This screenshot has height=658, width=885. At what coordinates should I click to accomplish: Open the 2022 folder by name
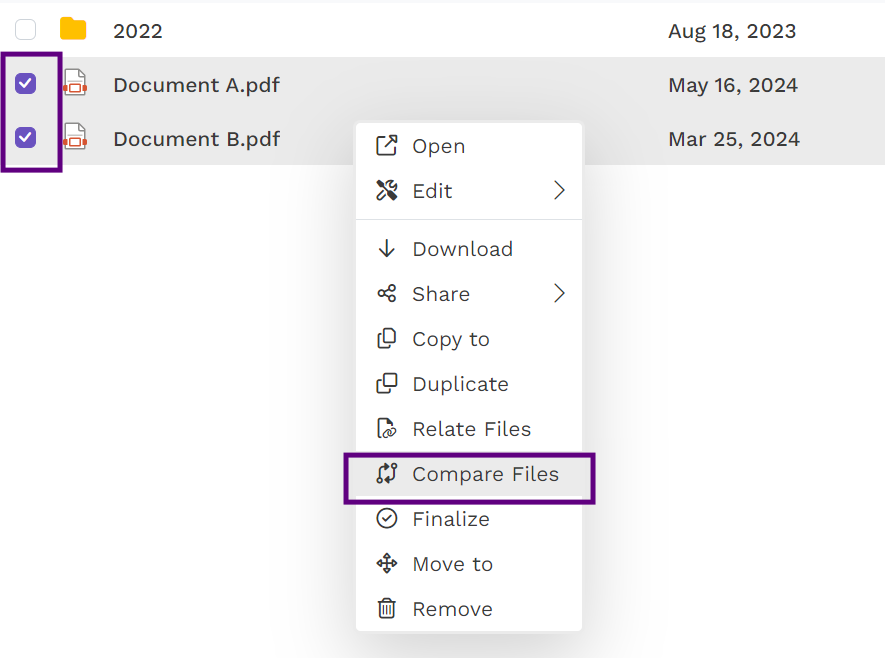(x=138, y=31)
